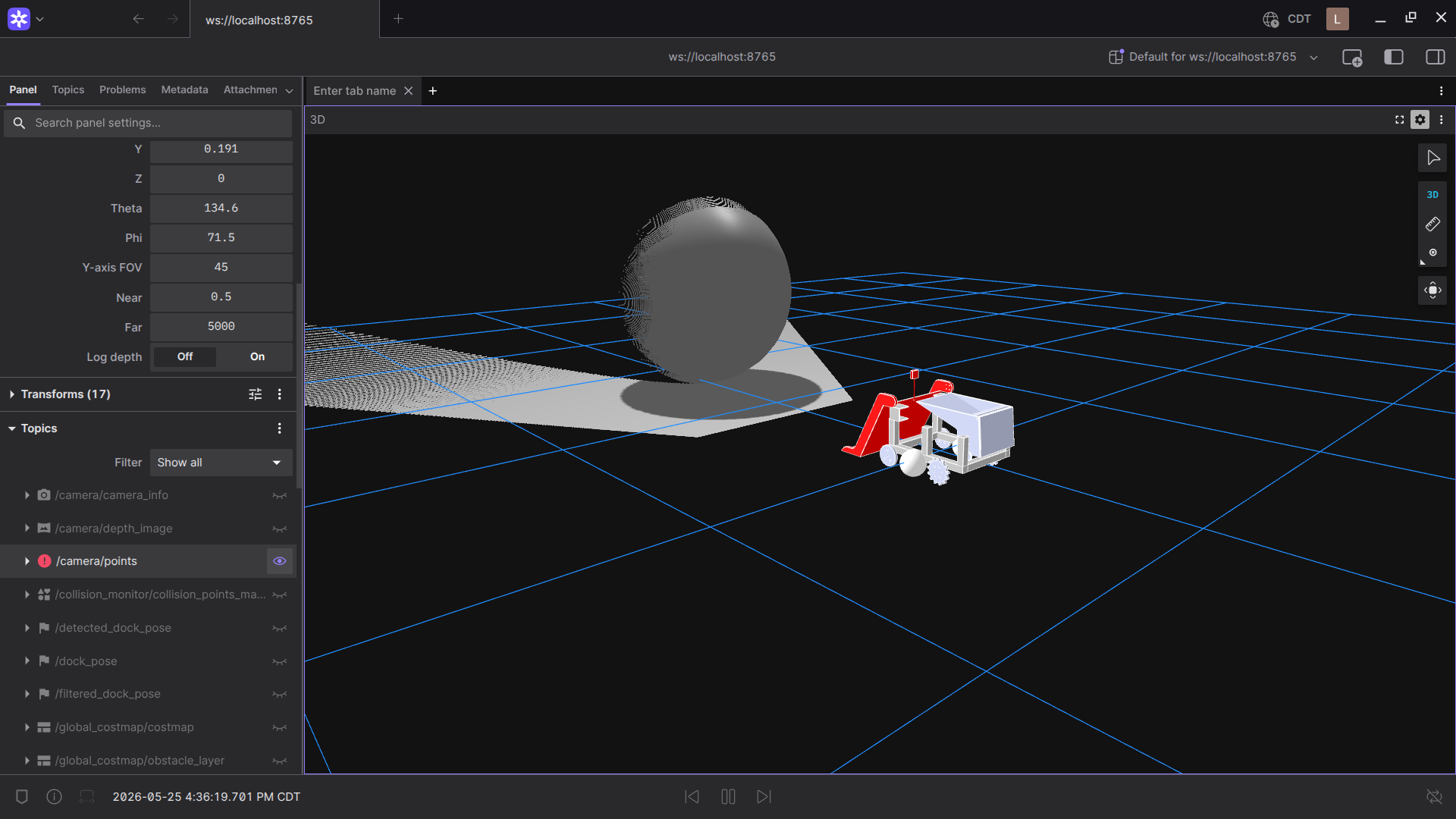1456x819 pixels.
Task: Switch to the Topics tab
Action: 68,89
